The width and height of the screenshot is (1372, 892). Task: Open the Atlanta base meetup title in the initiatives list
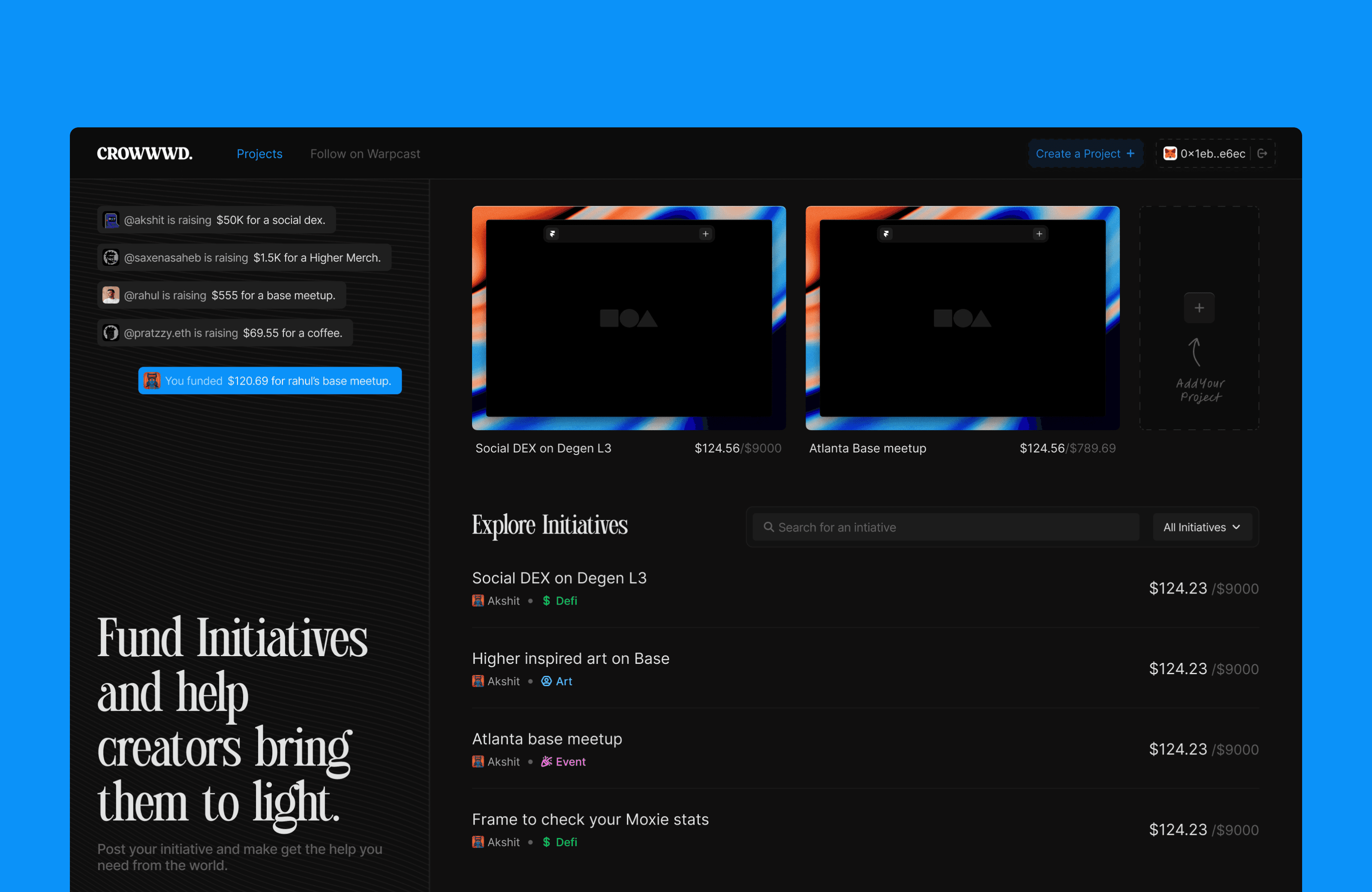547,738
